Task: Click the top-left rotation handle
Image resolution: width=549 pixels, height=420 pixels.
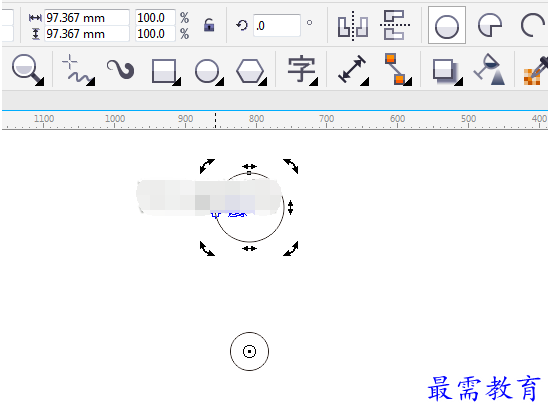Action: point(207,166)
